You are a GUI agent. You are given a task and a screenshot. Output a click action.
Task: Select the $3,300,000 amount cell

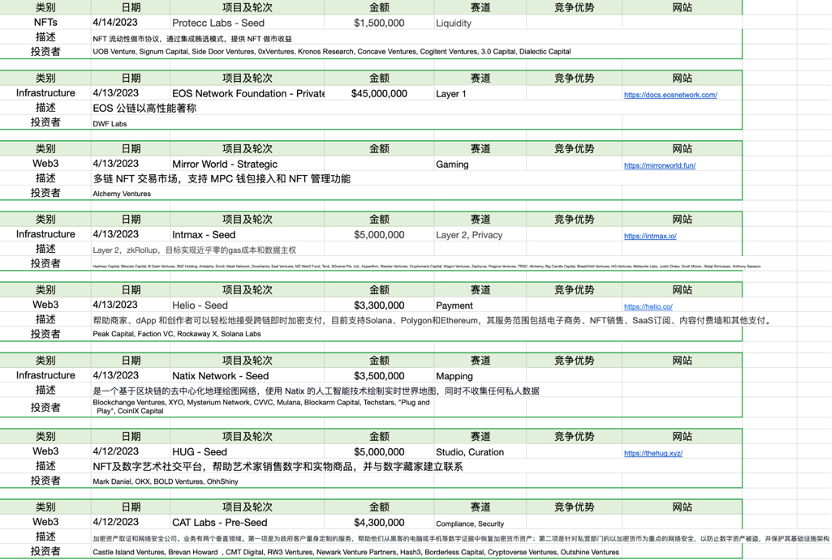[x=379, y=305]
